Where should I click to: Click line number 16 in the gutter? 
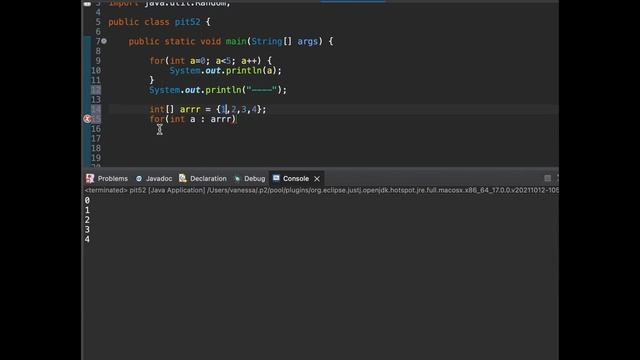pyautogui.click(x=96, y=129)
